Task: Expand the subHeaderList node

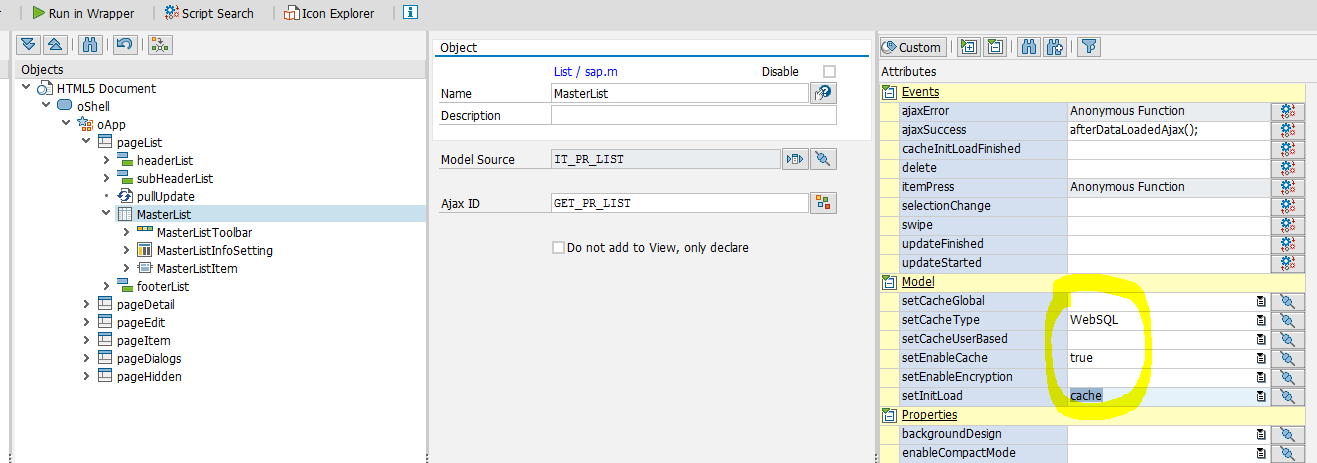Action: (x=106, y=178)
